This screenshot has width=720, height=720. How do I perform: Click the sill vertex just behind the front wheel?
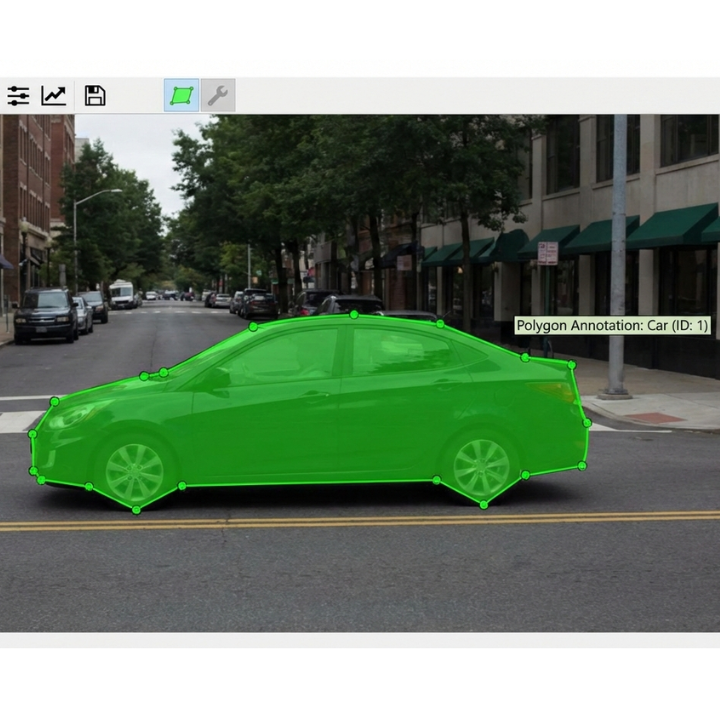click(x=182, y=486)
